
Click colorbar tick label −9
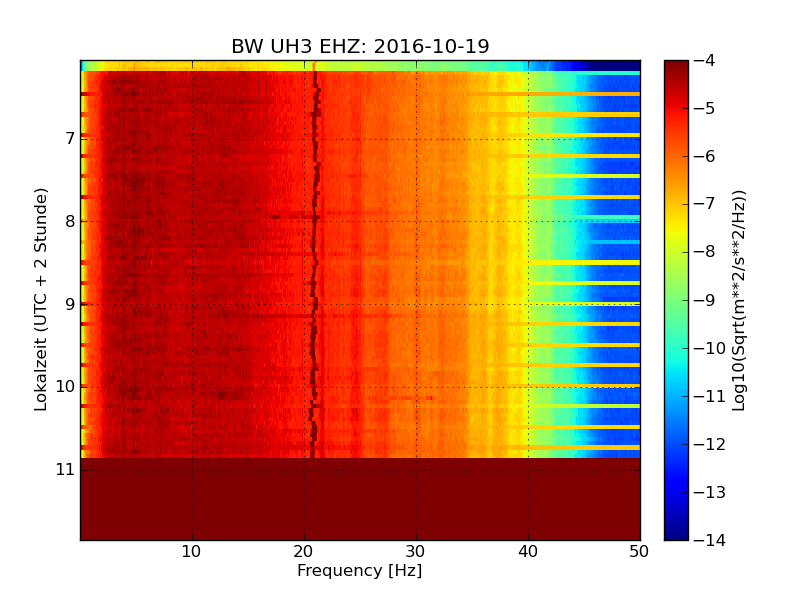(705, 300)
